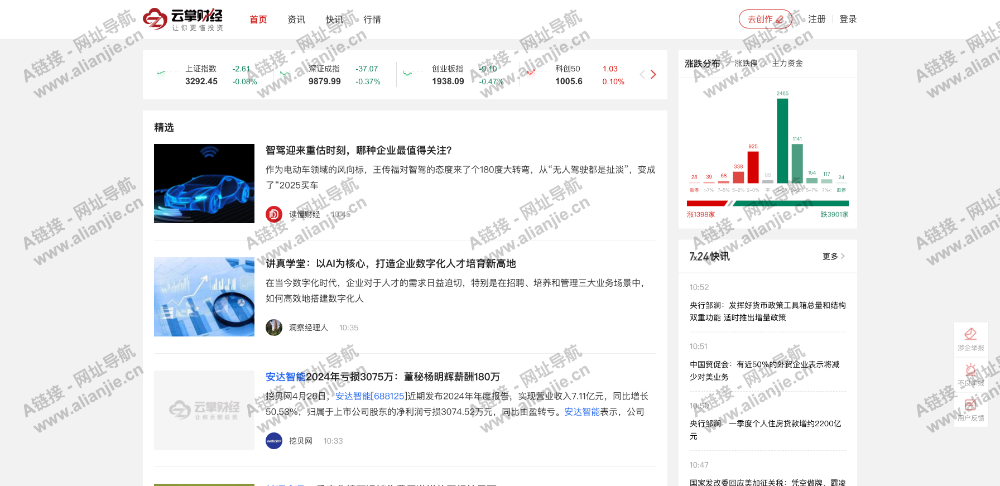The image size is (1000, 486).
Task: Open the 10:52 央行邹澜 flash news
Action: [768, 311]
